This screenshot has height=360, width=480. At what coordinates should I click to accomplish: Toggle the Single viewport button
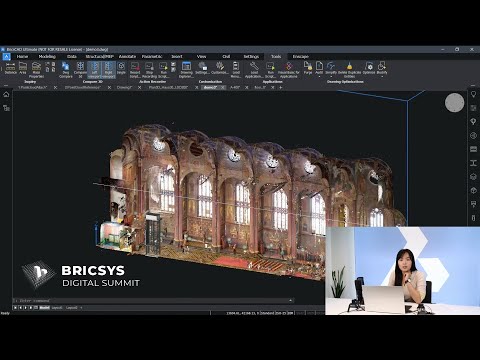coord(121,68)
